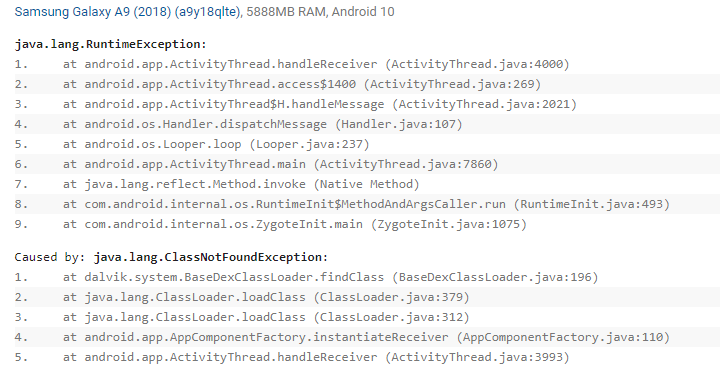Click the Looper.loop stack frame line
This screenshot has height=387, width=720.
(x=367, y=144)
